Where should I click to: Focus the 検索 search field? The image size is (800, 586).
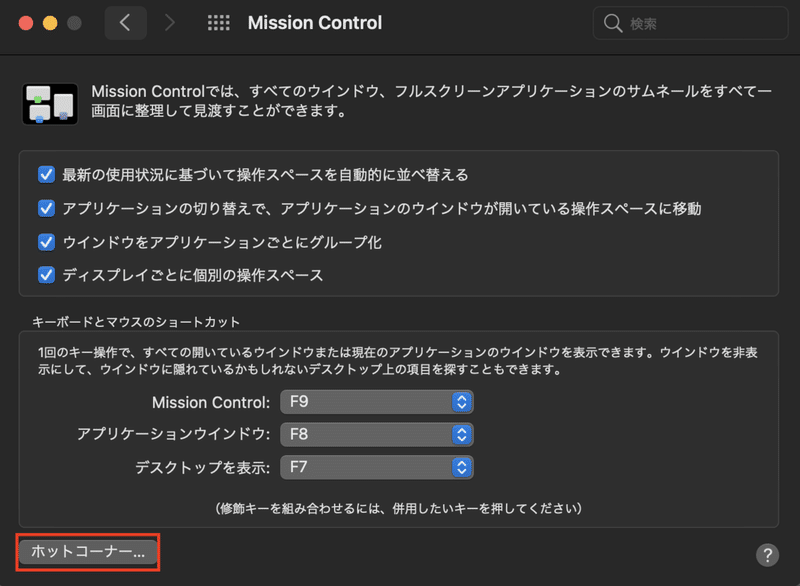pyautogui.click(x=690, y=23)
